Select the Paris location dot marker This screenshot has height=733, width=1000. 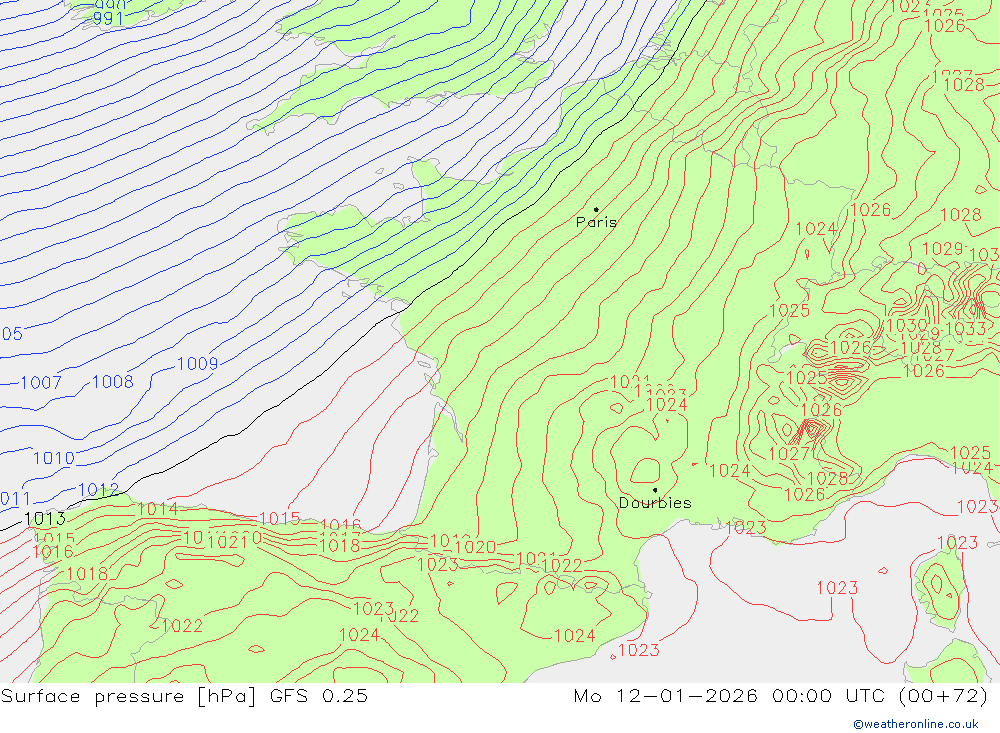click(596, 209)
